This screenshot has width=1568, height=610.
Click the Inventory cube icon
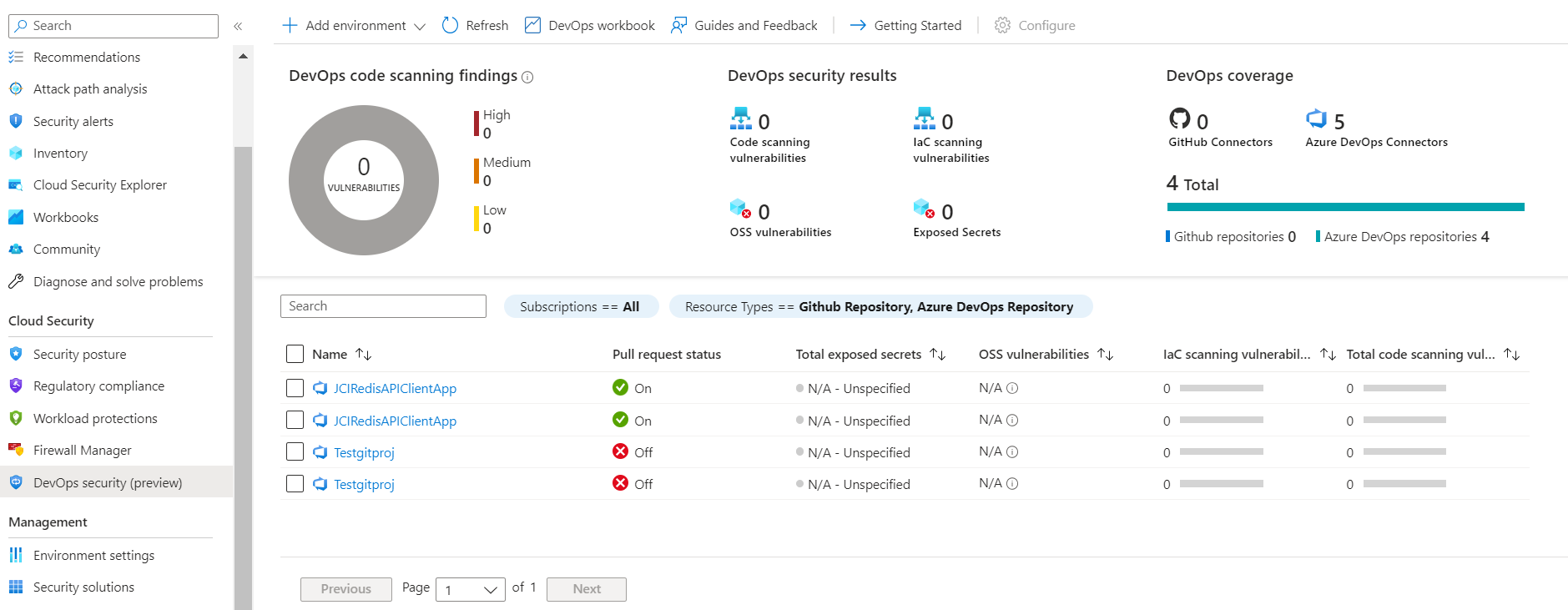pyautogui.click(x=16, y=153)
